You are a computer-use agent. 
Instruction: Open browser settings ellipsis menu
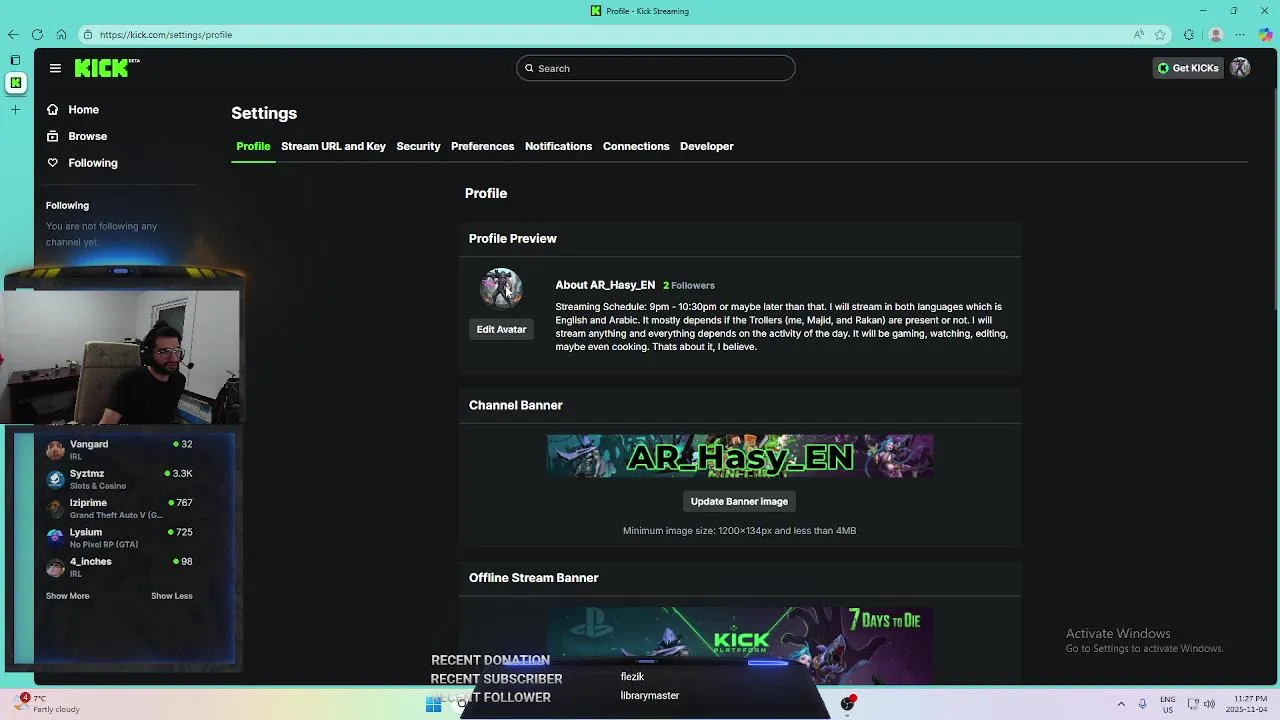coord(1241,34)
